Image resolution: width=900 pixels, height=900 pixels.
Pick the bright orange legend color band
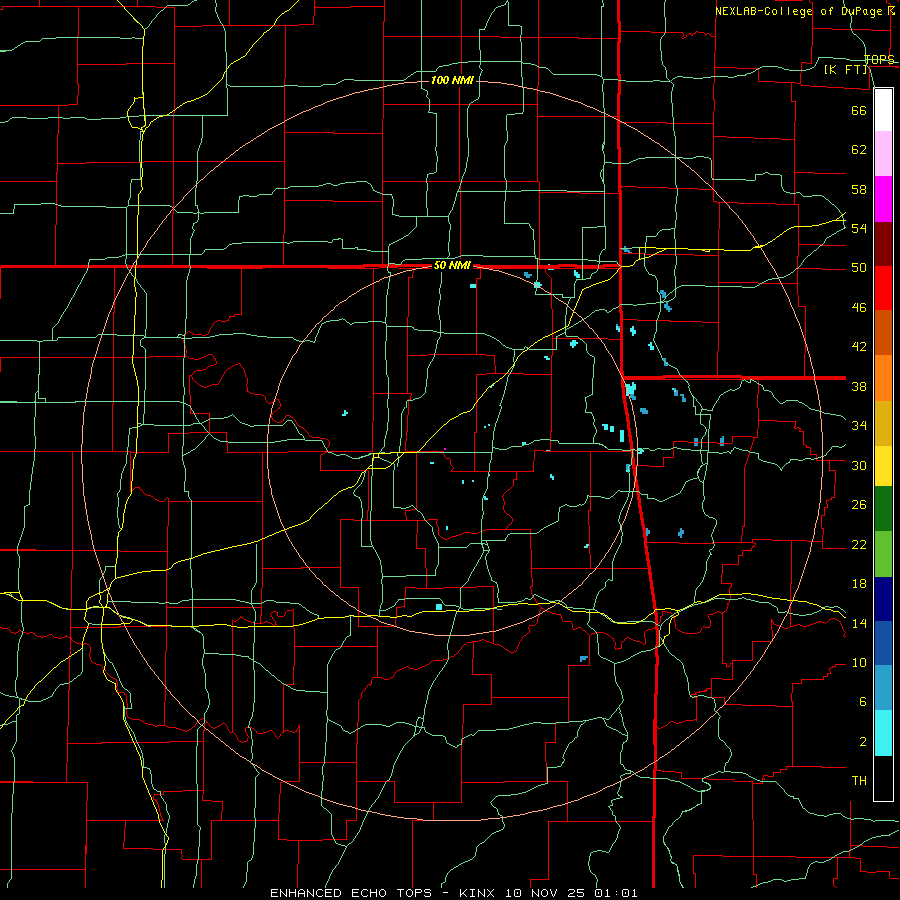coord(883,378)
